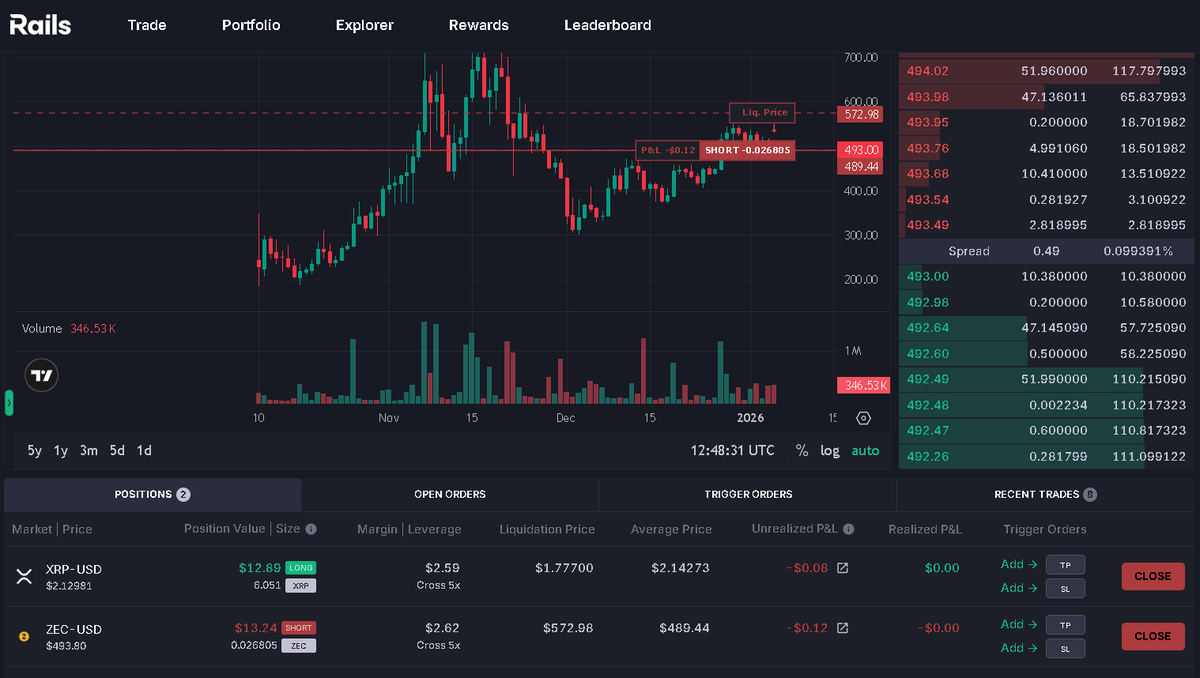Switch to the Positions tab
Image resolution: width=1200 pixels, height=678 pixels.
(152, 494)
